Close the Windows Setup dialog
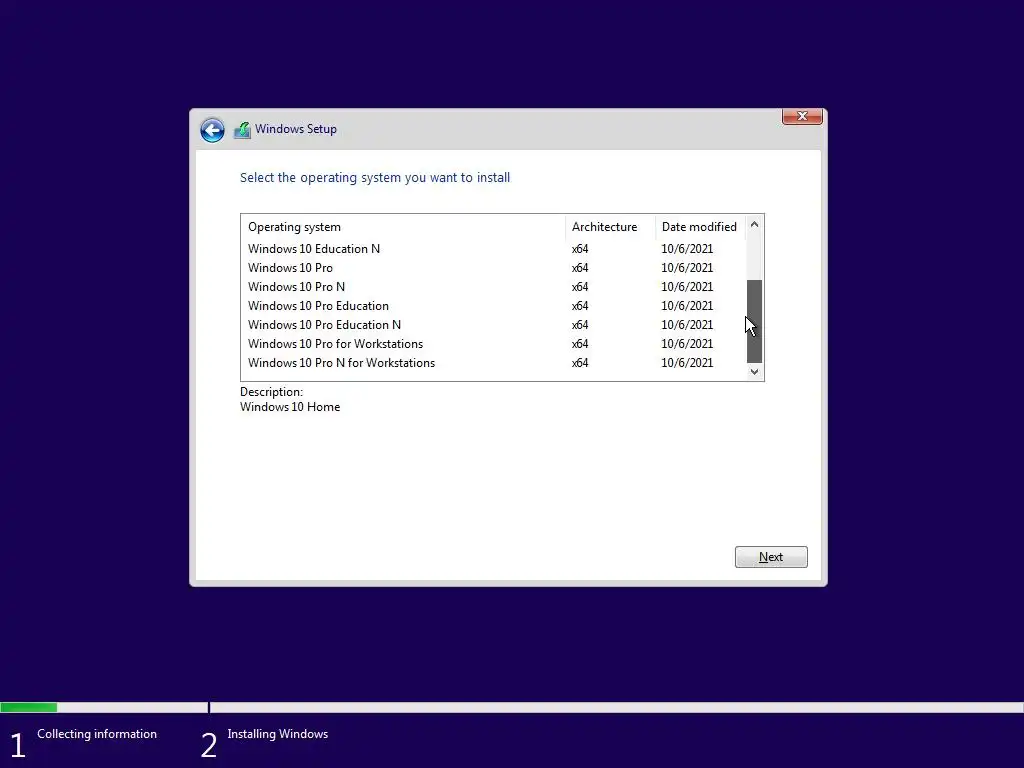This screenshot has height=768, width=1024. (802, 116)
